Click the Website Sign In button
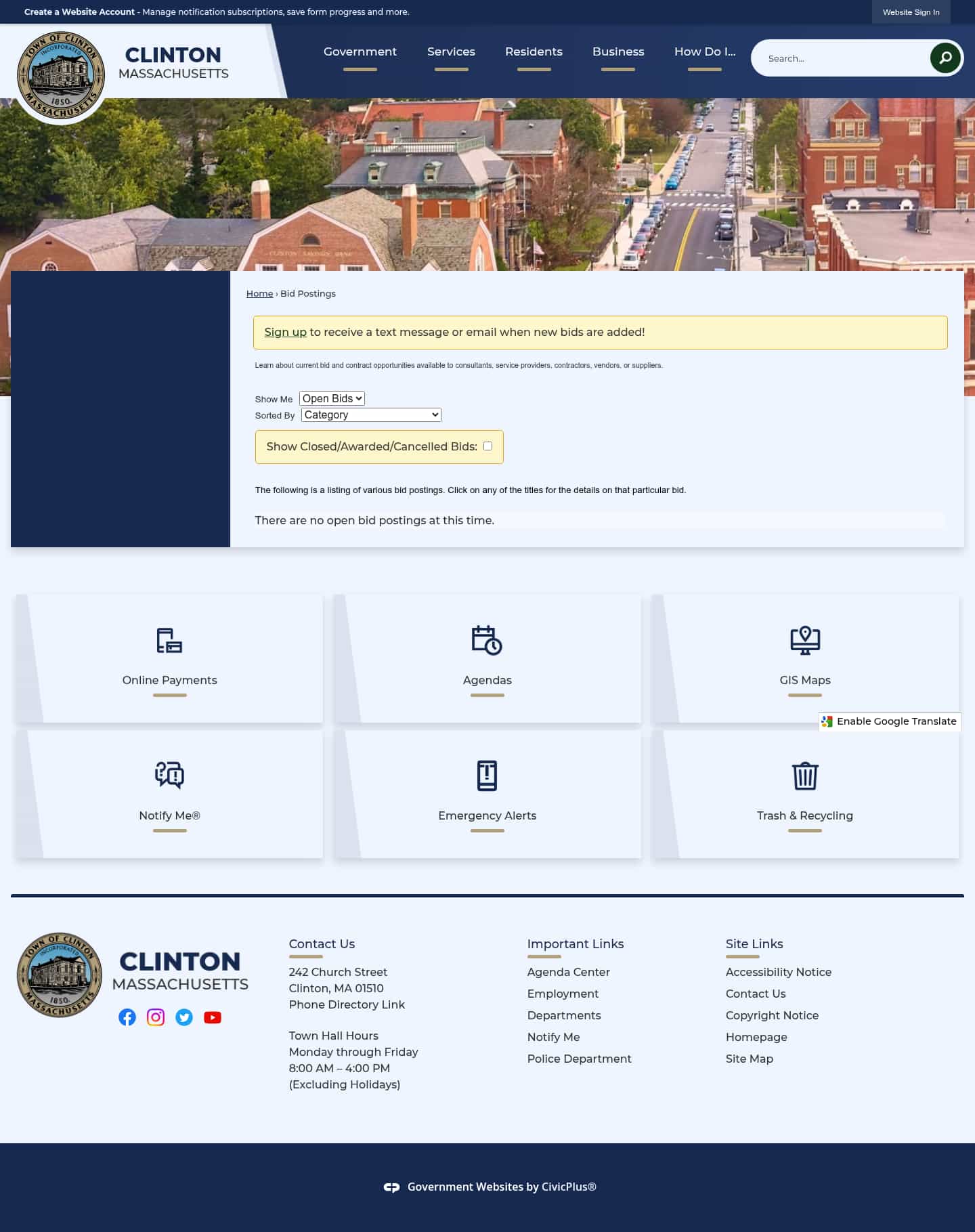 tap(911, 12)
